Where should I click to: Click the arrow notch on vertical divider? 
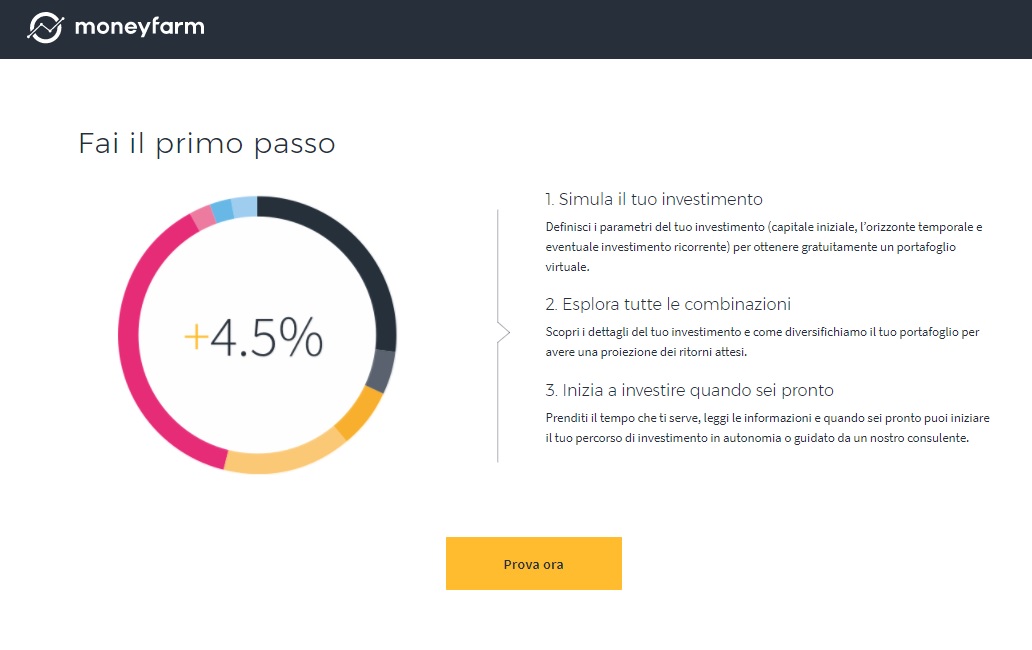[503, 332]
